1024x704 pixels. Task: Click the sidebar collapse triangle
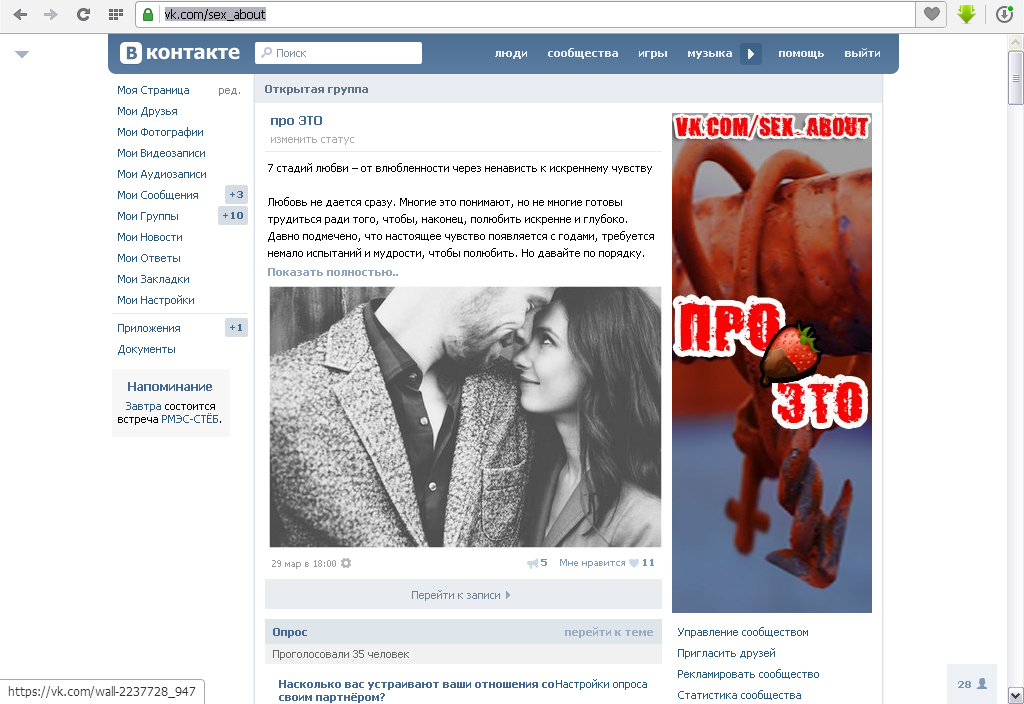tap(22, 54)
